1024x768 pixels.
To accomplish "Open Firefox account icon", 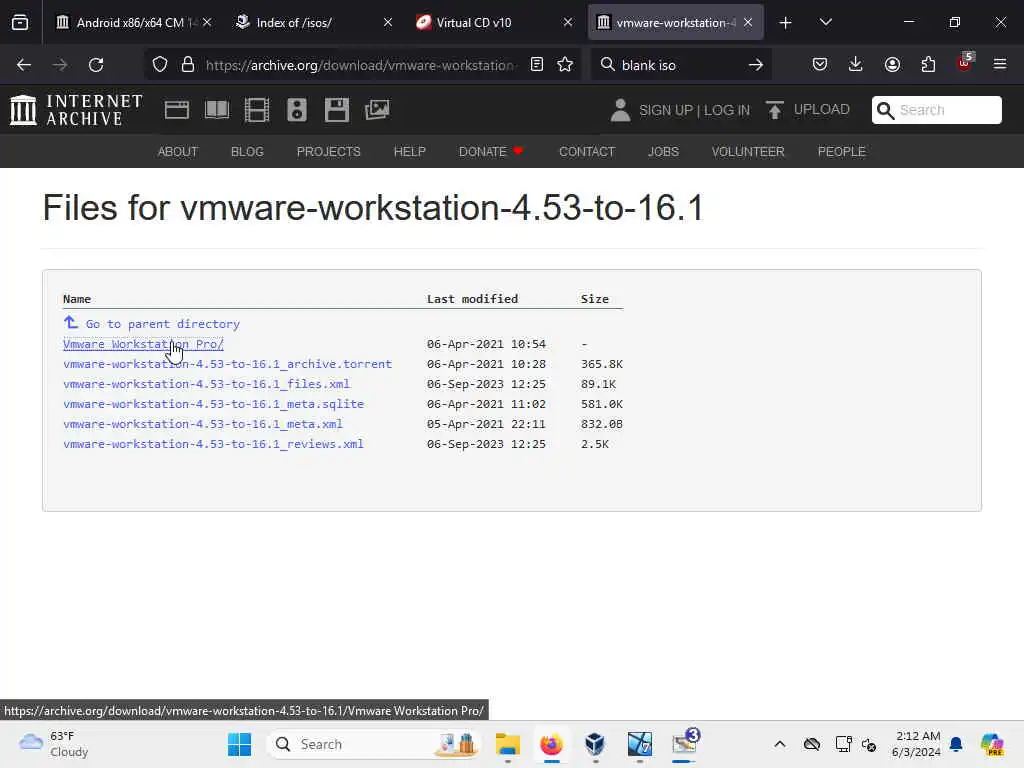I will (892, 65).
